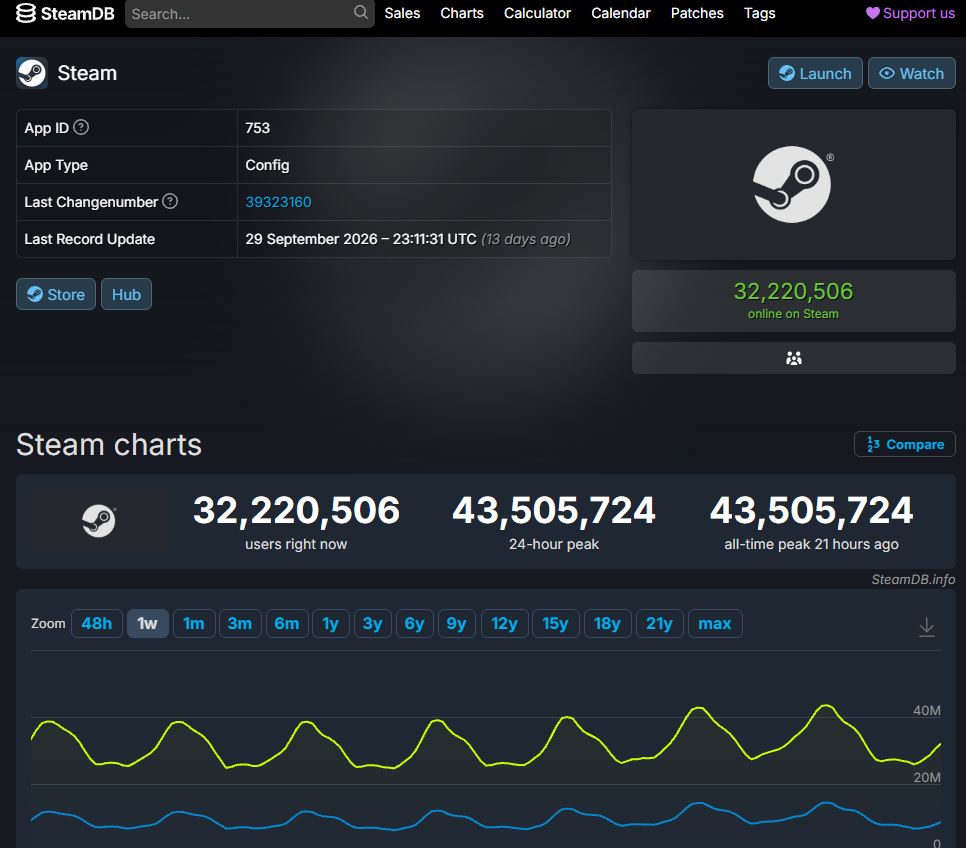966x848 pixels.
Task: Set chart zoom to 6y
Action: pyautogui.click(x=415, y=624)
